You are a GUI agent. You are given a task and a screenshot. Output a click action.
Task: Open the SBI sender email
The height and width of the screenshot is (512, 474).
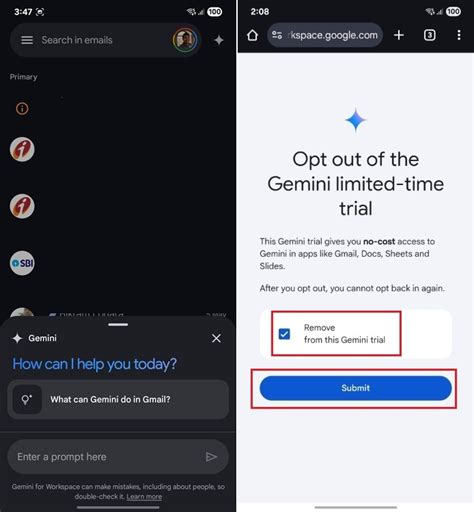[22, 263]
